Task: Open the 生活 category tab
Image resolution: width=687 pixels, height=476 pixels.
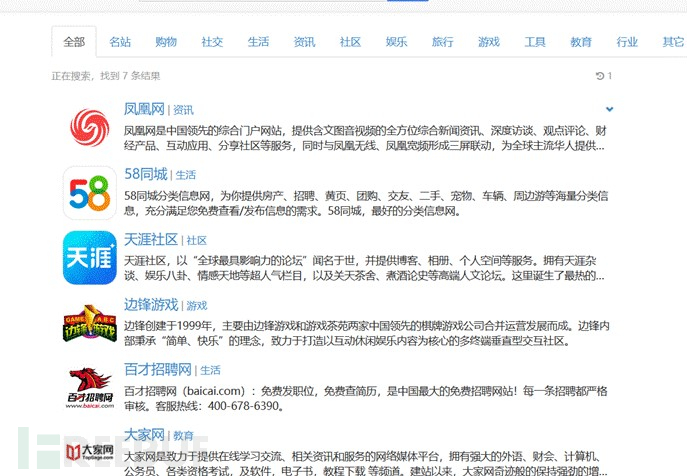Action: click(x=258, y=42)
